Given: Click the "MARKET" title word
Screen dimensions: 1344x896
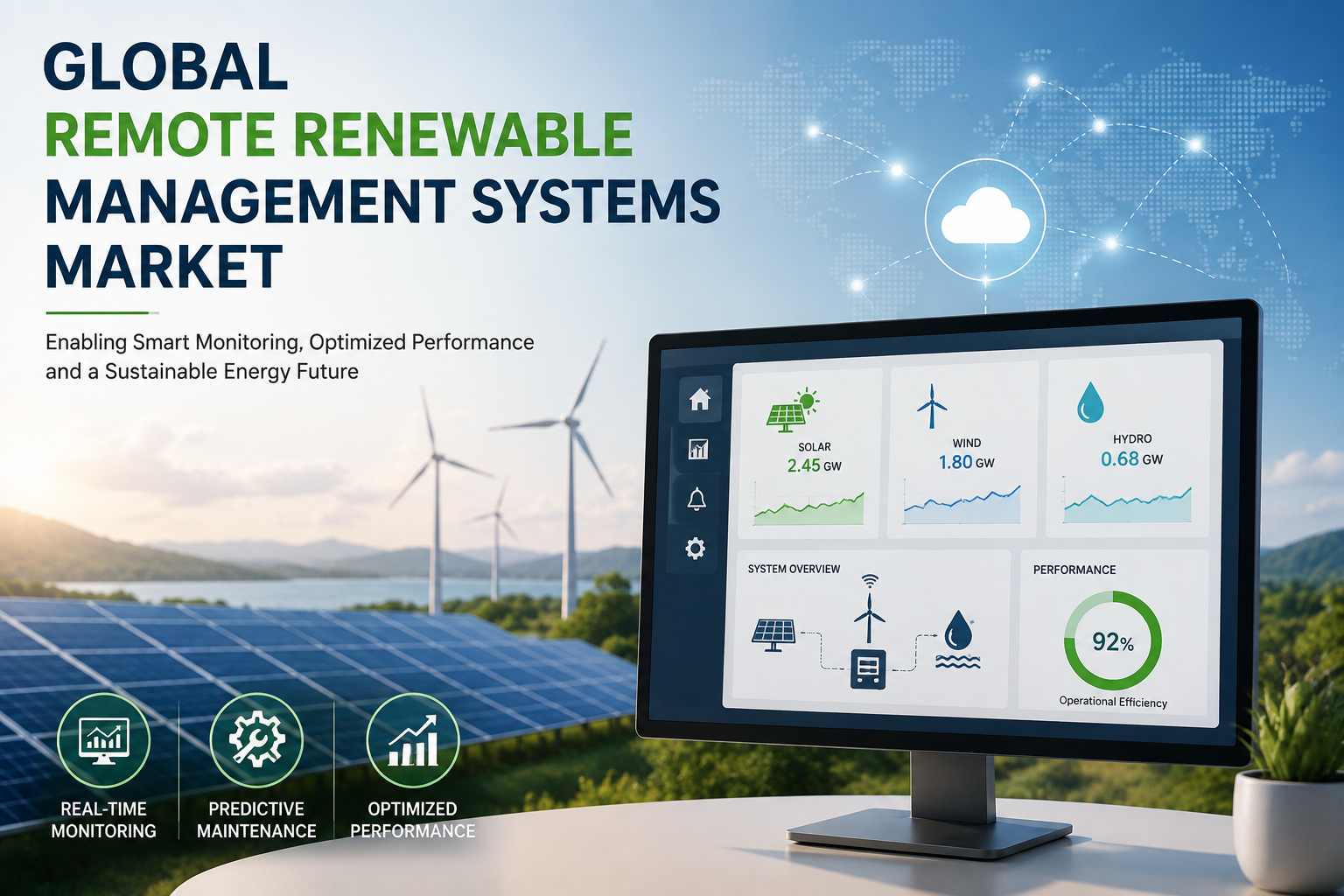Looking at the screenshot, I should coord(164,267).
